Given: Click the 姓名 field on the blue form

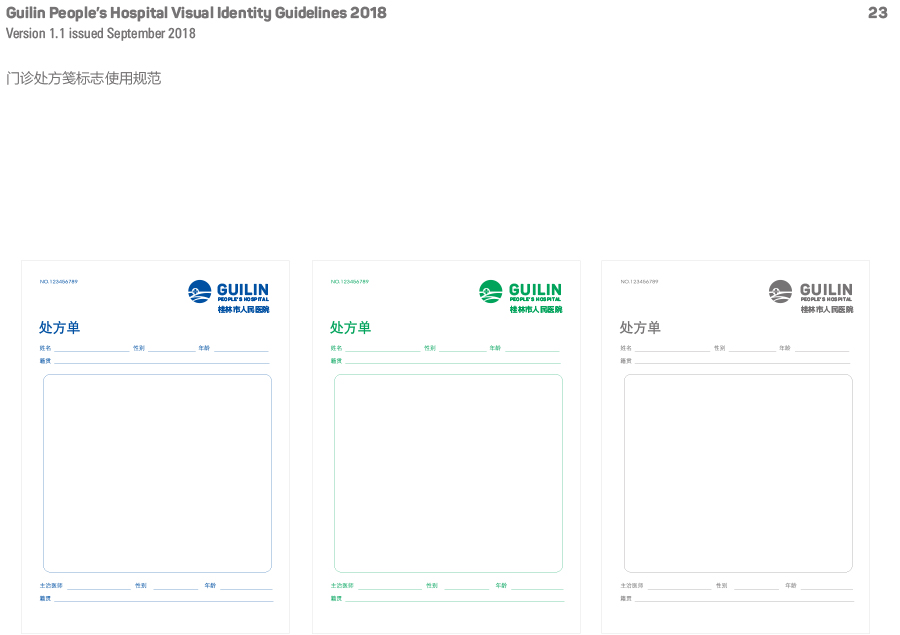Looking at the screenshot, I should click(x=90, y=348).
